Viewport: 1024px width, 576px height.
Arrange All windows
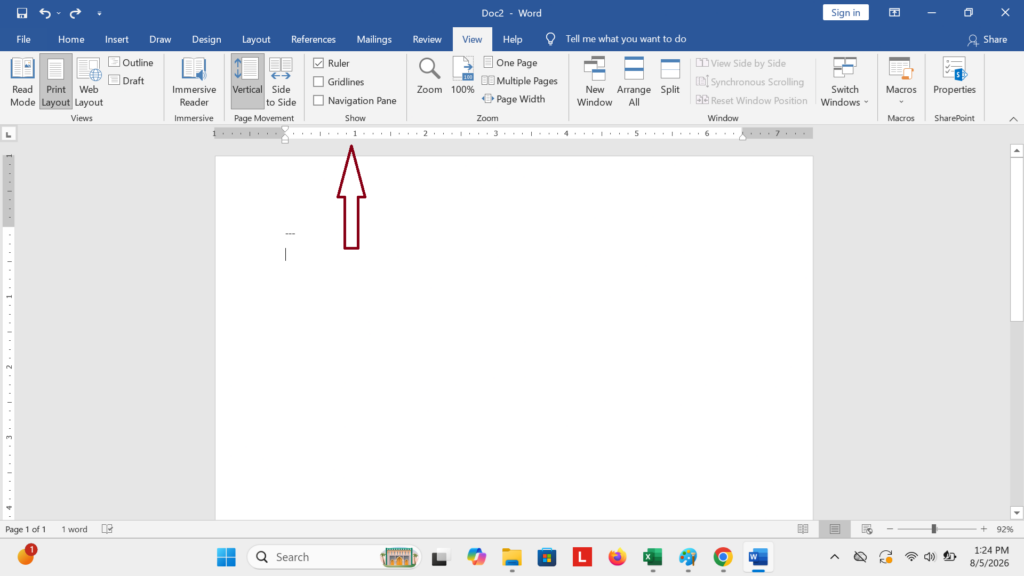point(633,82)
